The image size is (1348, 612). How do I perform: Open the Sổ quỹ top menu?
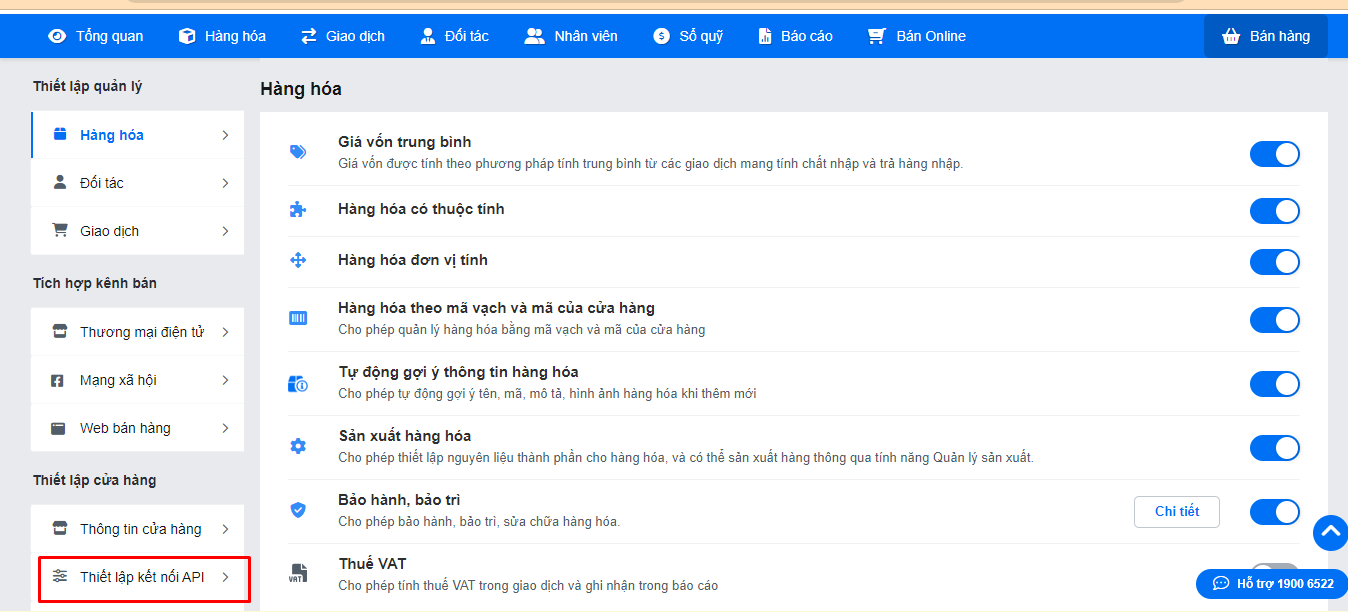coord(689,36)
